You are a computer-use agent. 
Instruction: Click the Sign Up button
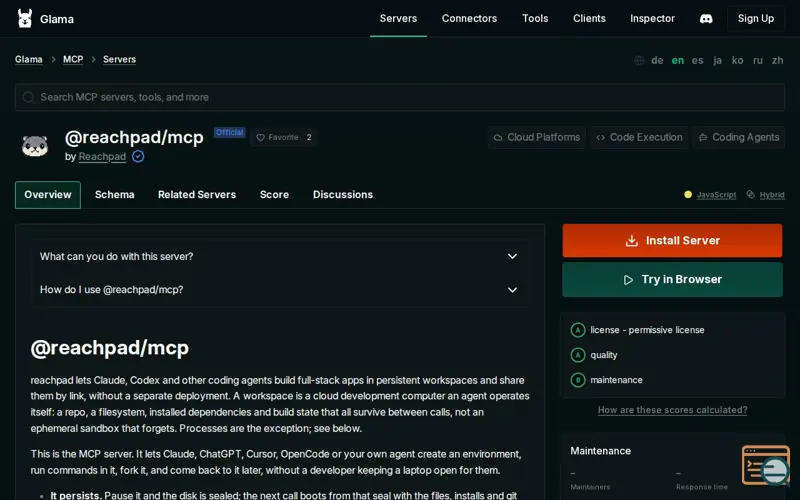click(x=756, y=18)
